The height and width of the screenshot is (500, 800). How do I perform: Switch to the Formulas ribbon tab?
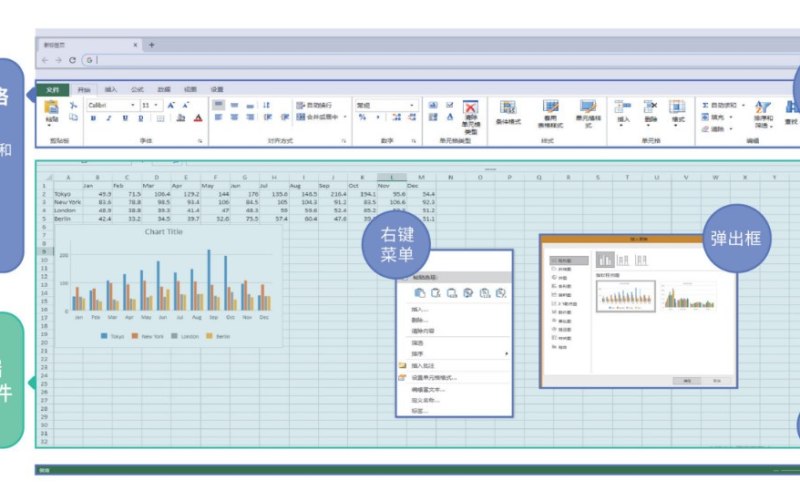coord(137,90)
